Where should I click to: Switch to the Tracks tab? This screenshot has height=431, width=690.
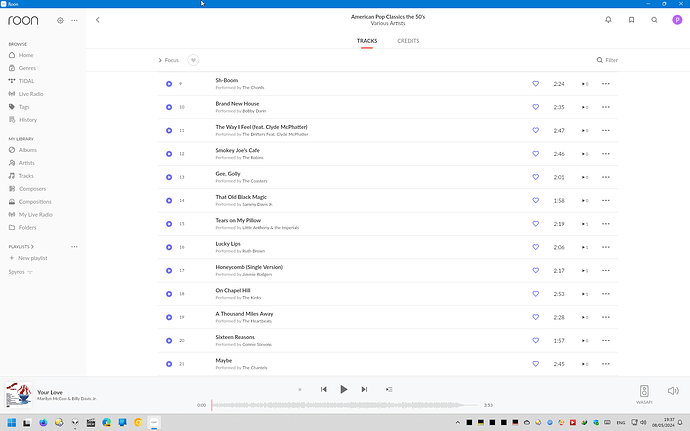[x=367, y=41]
